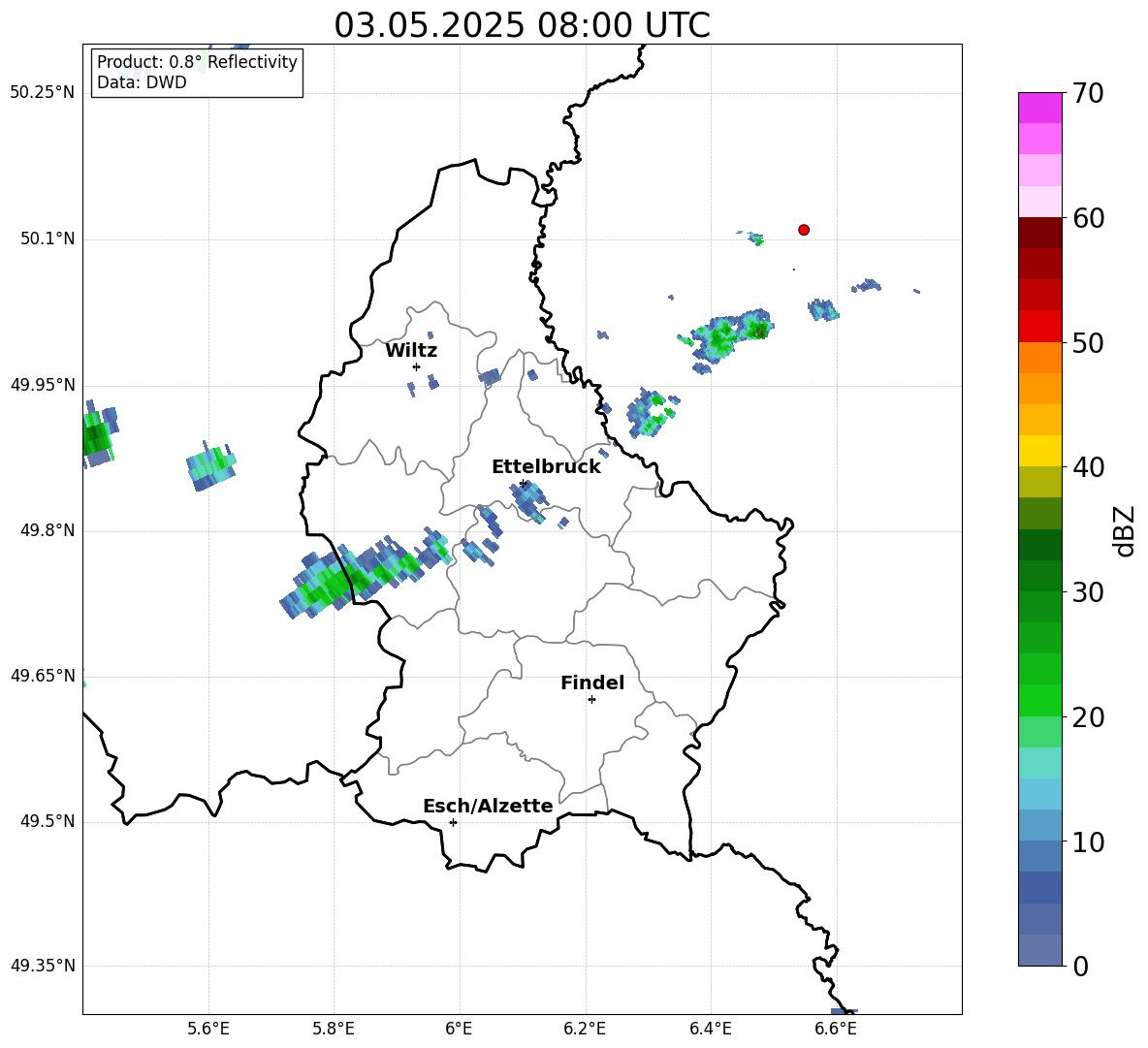Click the 6.2°E longitude label
This screenshot has height=1048, width=1148.
point(585,1029)
